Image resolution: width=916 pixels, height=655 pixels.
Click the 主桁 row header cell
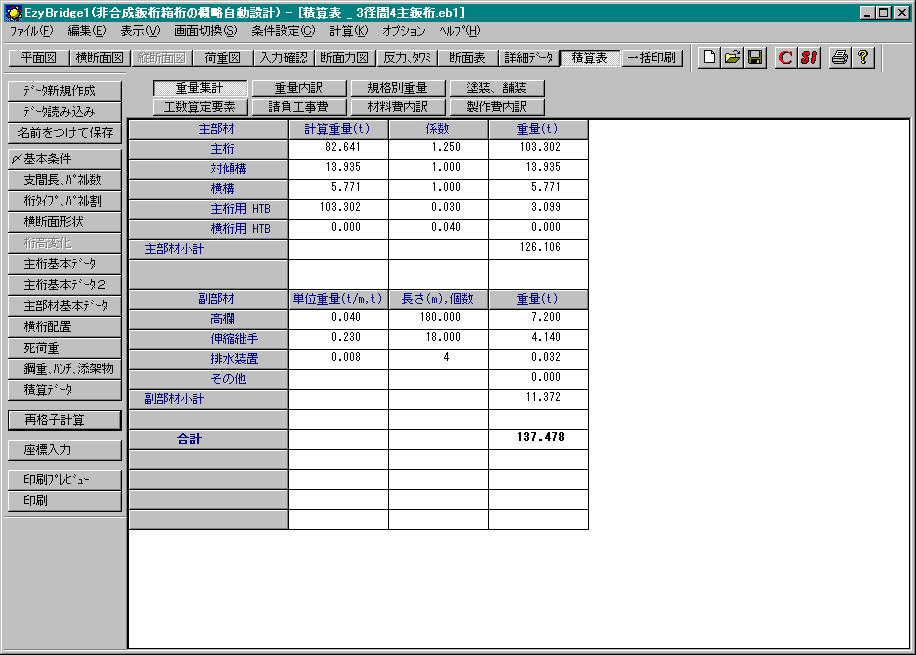(x=209, y=149)
